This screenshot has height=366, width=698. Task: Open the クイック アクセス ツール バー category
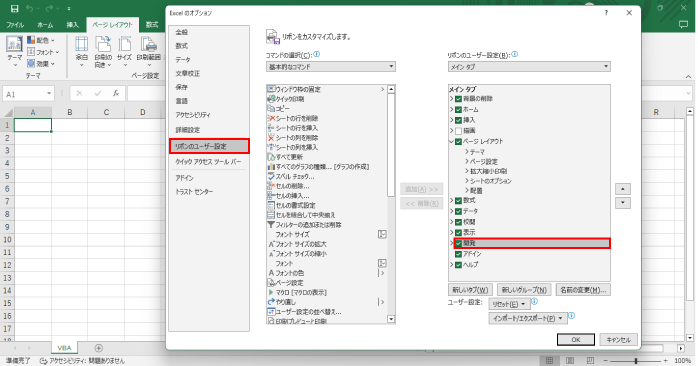coord(208,162)
